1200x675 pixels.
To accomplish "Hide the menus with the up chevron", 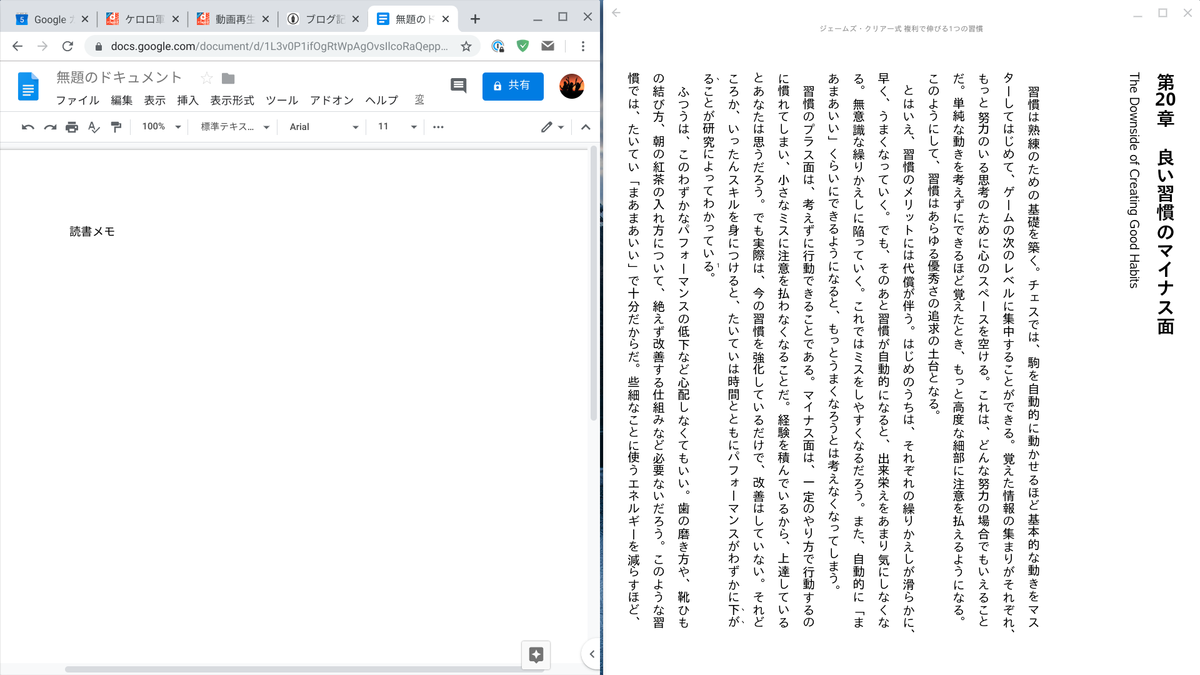I will coord(586,127).
